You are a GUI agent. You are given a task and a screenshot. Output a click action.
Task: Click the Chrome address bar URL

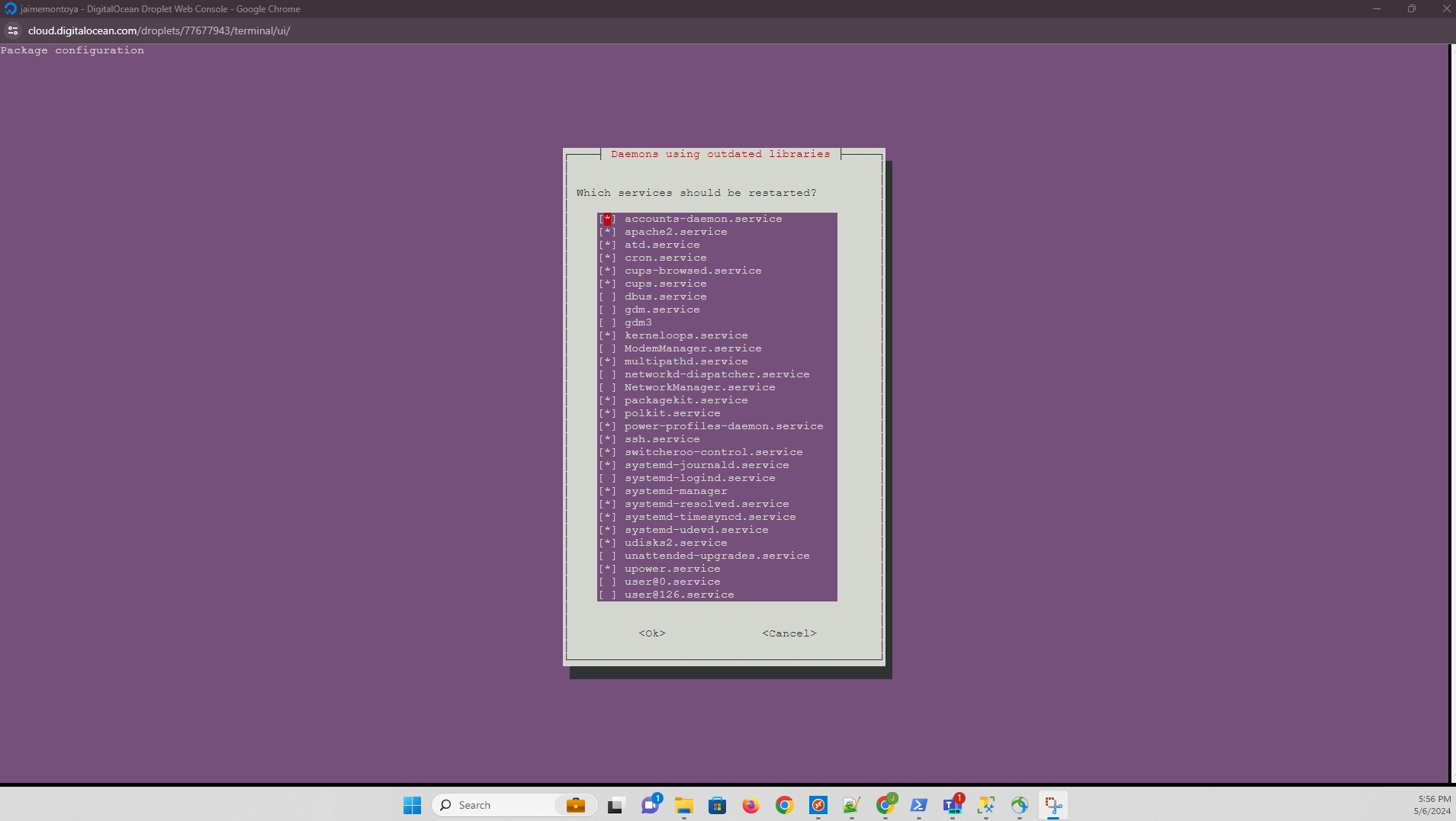coord(159,30)
